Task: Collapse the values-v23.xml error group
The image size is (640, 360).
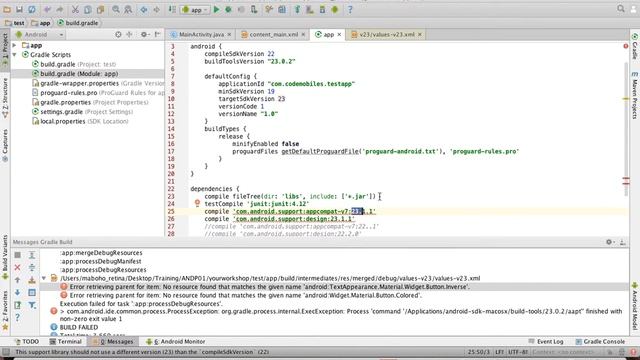Action: point(44,278)
